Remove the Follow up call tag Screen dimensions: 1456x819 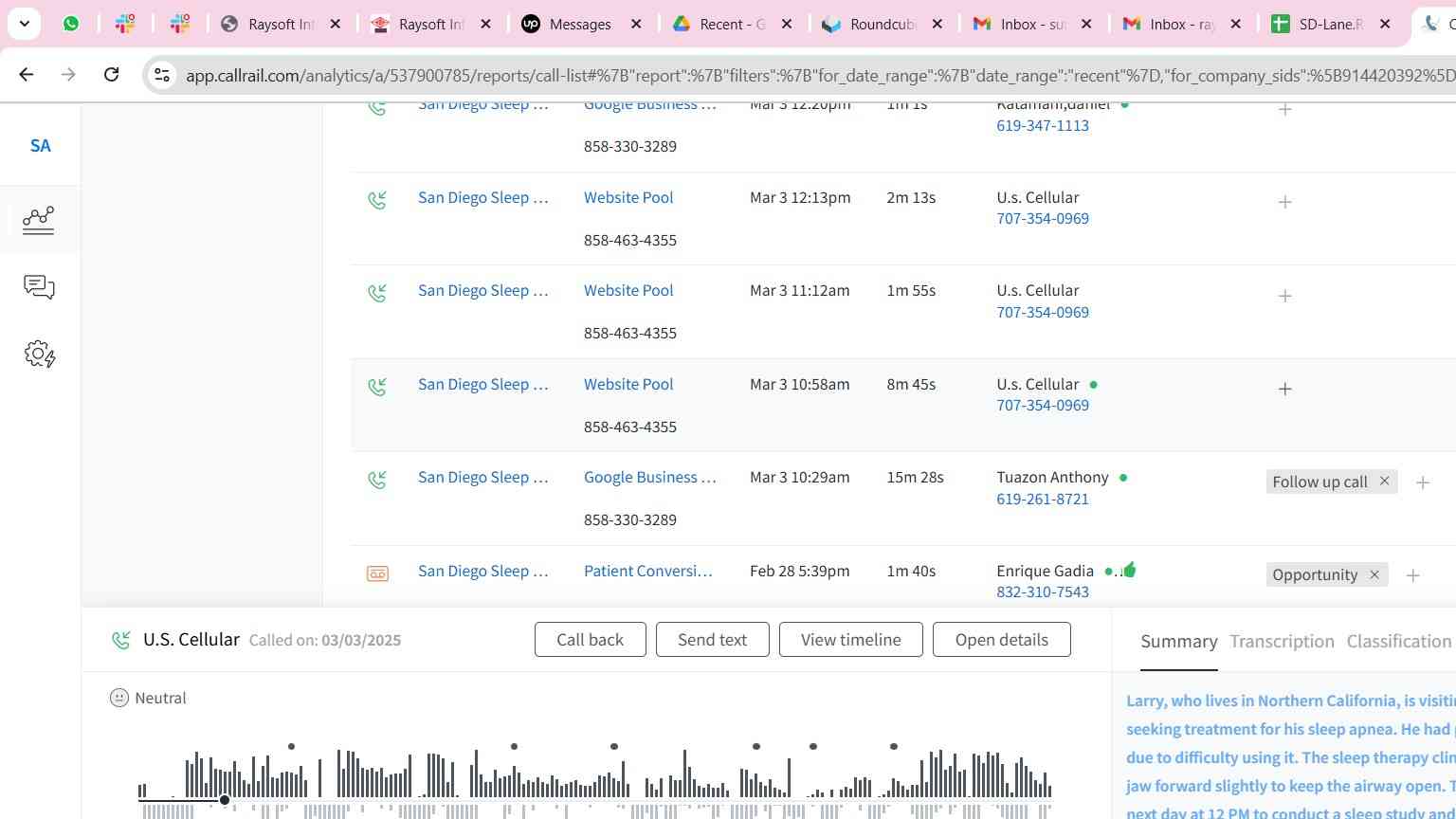1384,481
